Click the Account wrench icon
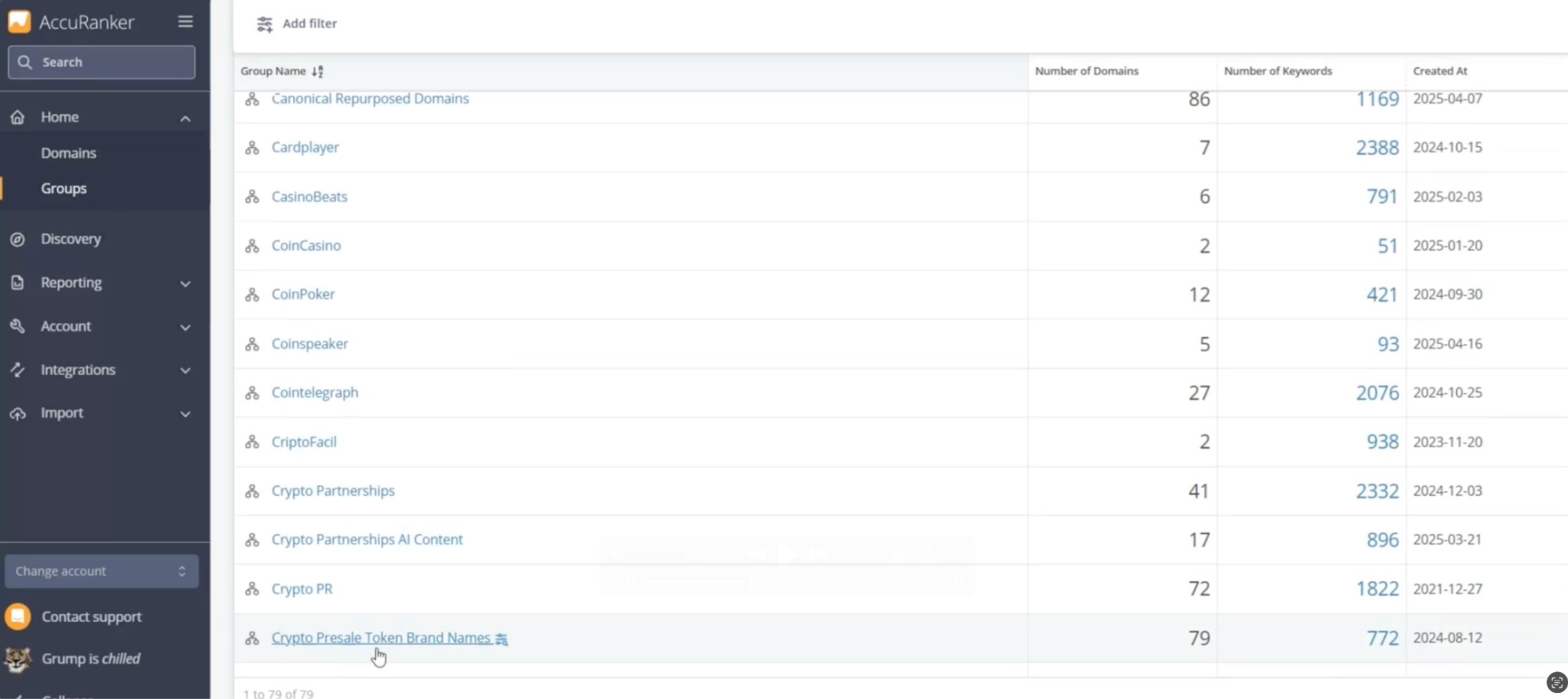This screenshot has height=699, width=1568. point(18,326)
